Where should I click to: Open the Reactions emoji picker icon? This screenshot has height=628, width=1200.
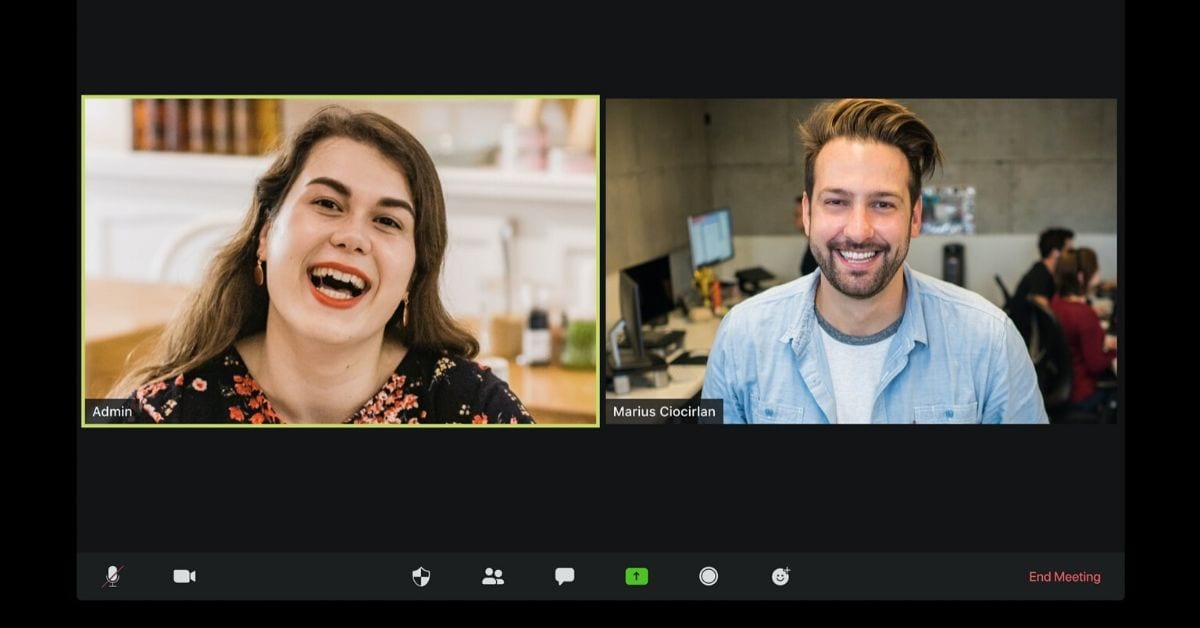pyautogui.click(x=781, y=576)
